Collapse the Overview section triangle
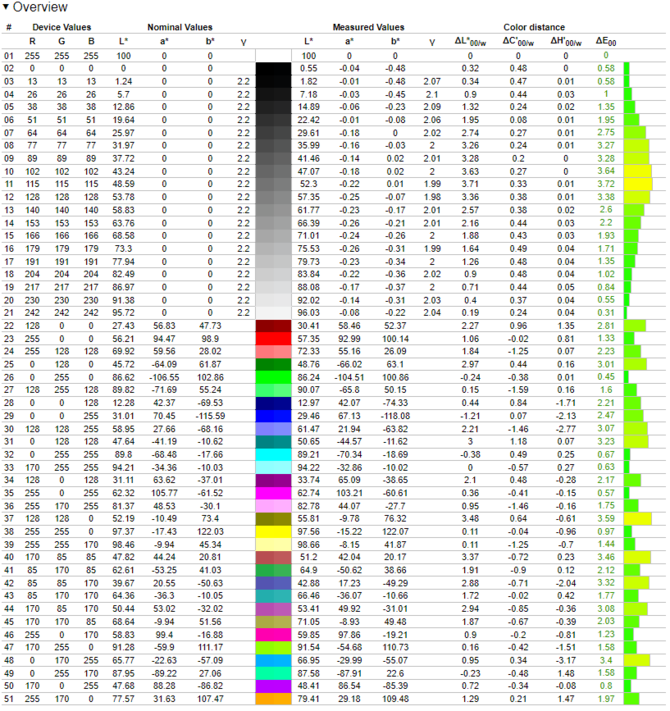This screenshot has width=670, height=711. (5, 7)
